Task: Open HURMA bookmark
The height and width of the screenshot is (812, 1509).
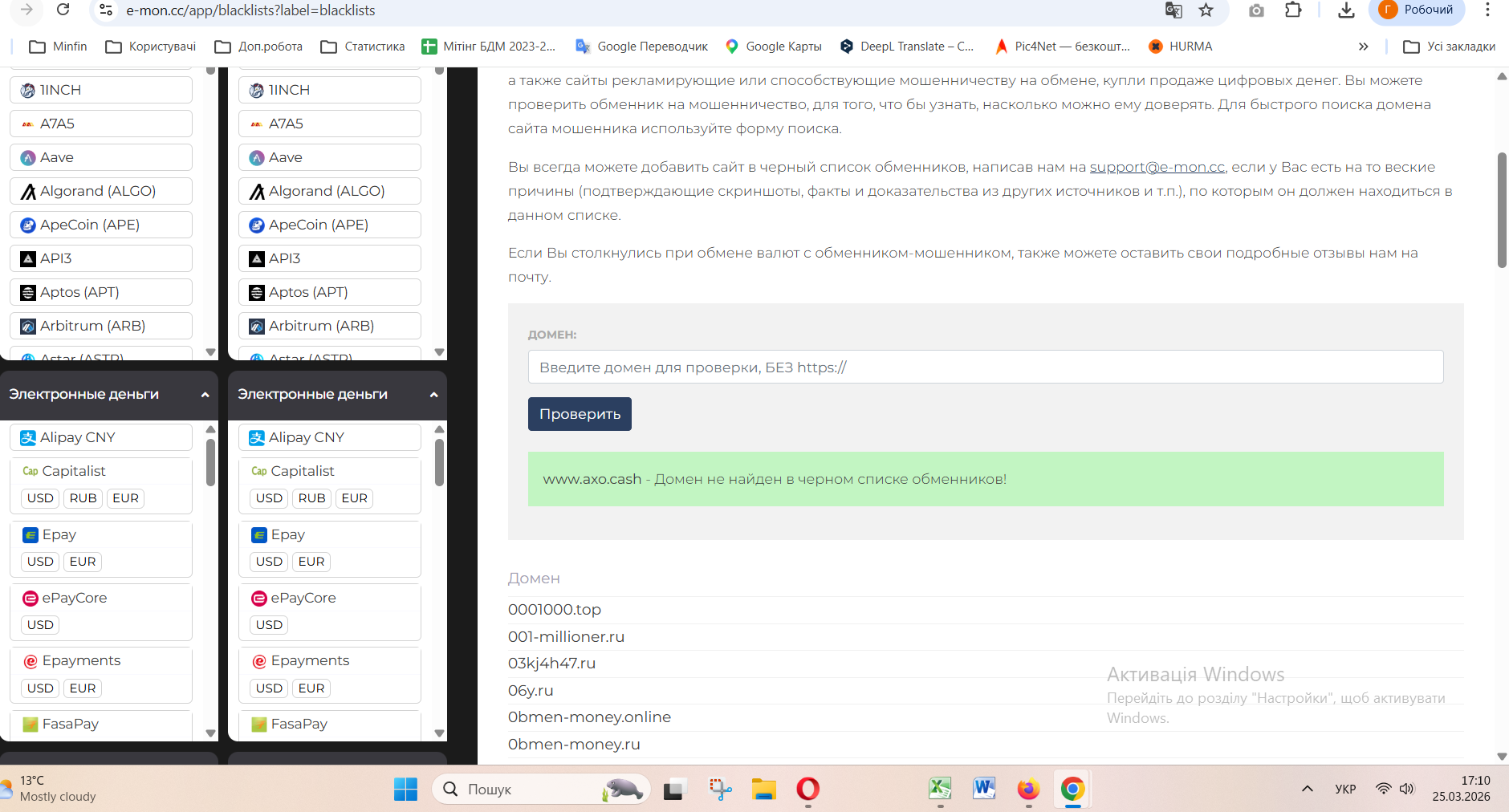Action: [x=1181, y=47]
